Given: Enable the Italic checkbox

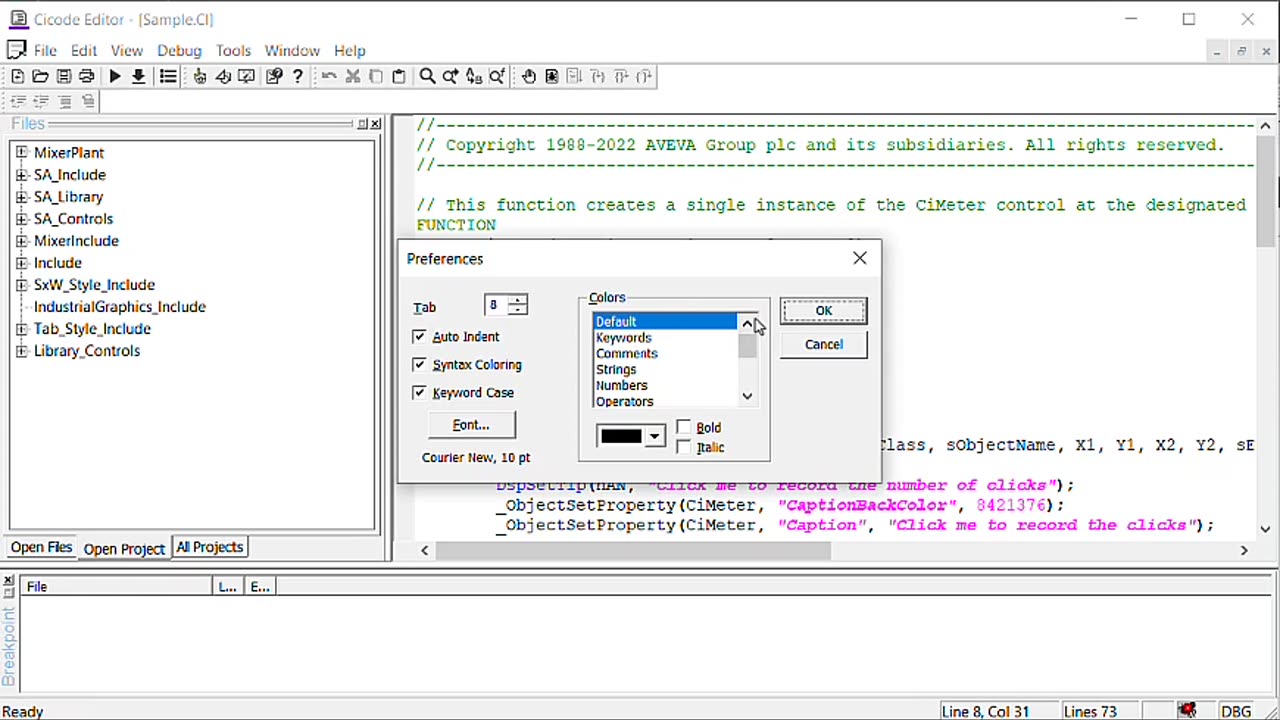Looking at the screenshot, I should pos(684,448).
